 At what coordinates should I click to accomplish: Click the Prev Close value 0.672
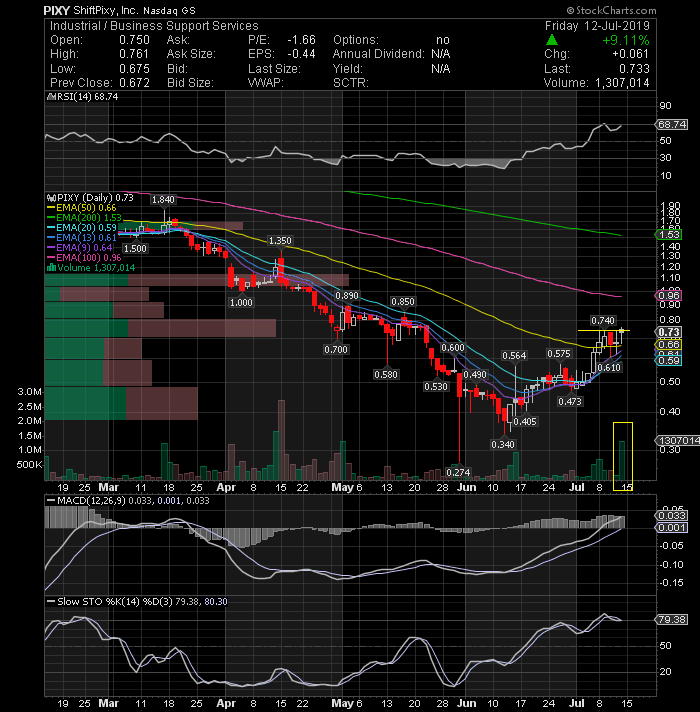(x=134, y=83)
